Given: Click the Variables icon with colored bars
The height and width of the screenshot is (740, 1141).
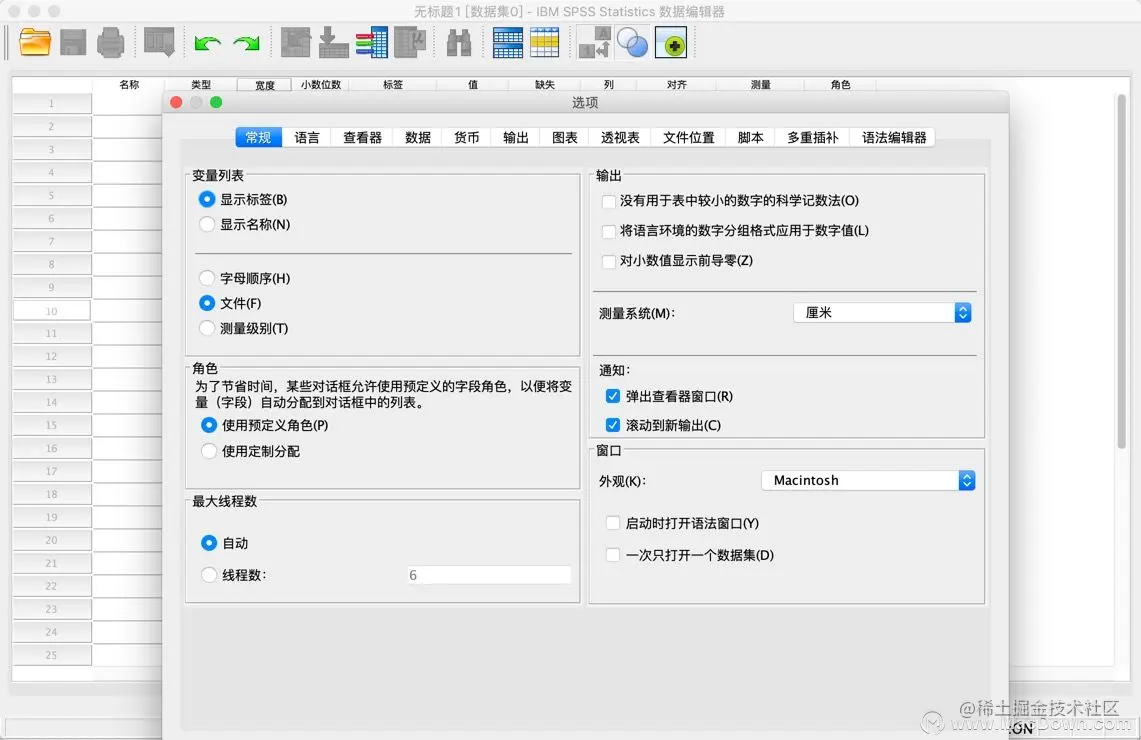Looking at the screenshot, I should click(x=372, y=42).
